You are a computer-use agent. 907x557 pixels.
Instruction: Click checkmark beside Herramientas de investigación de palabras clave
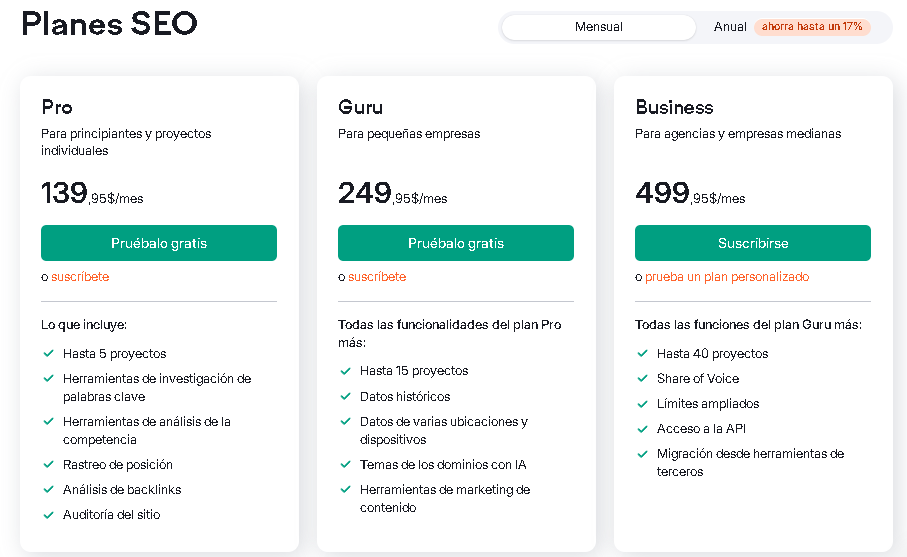coord(49,378)
